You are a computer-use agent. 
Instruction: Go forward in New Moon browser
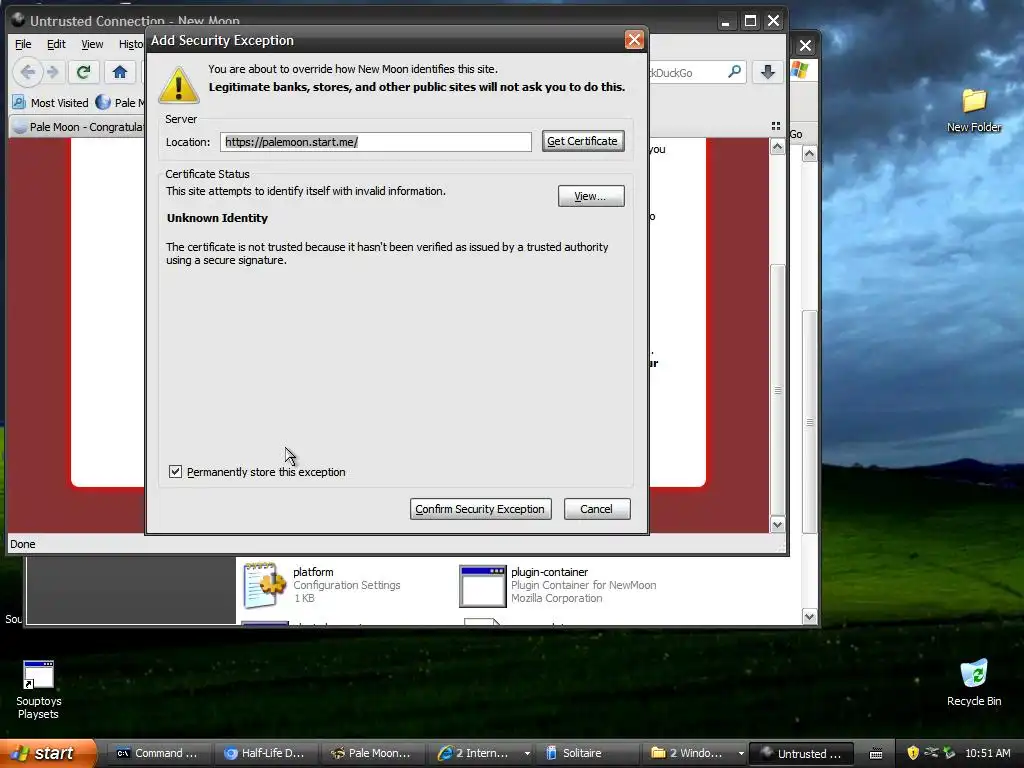53,72
